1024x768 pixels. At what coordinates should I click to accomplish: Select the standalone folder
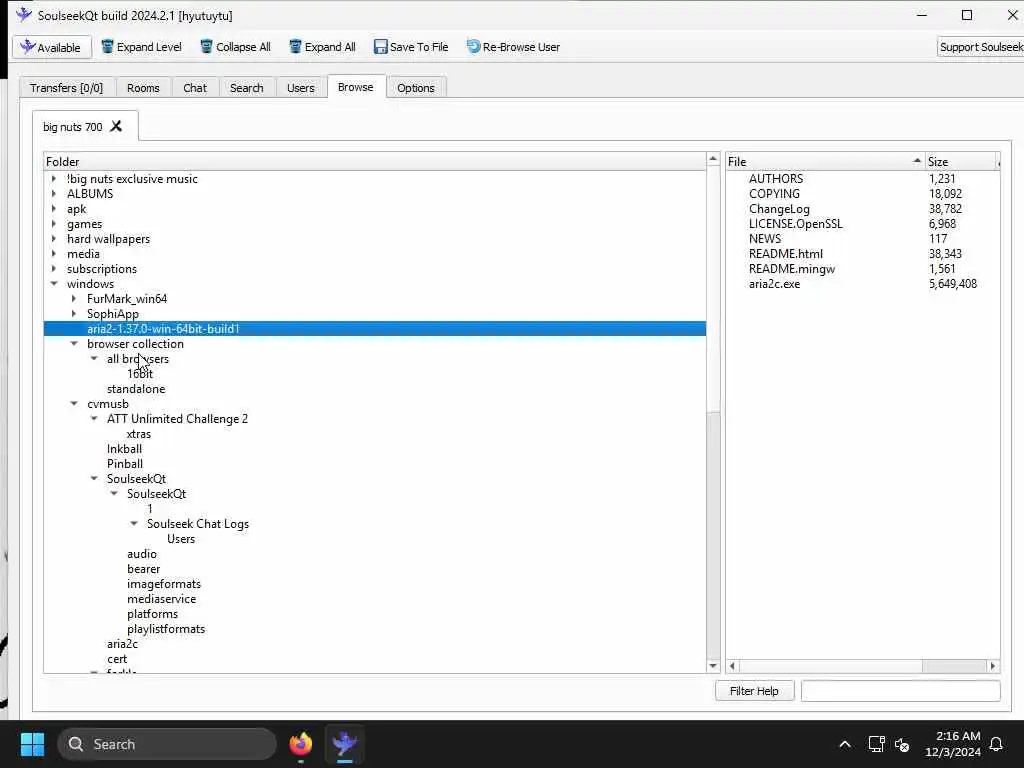[136, 389]
